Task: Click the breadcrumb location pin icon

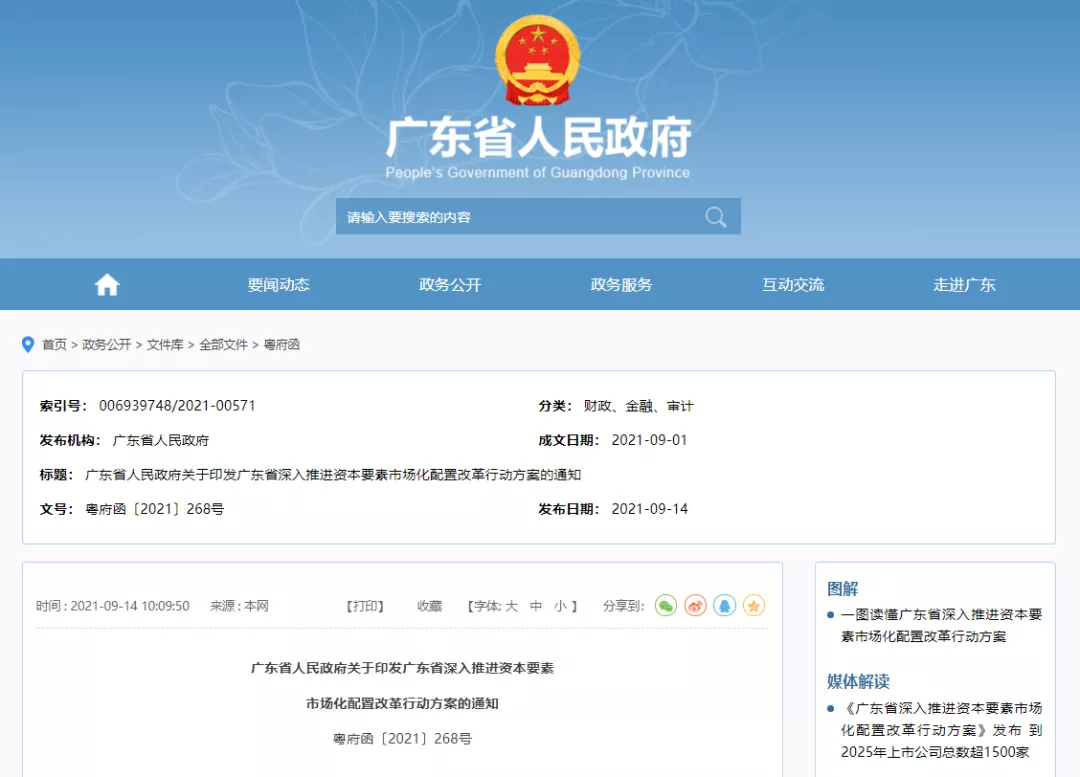Action: coord(28,344)
